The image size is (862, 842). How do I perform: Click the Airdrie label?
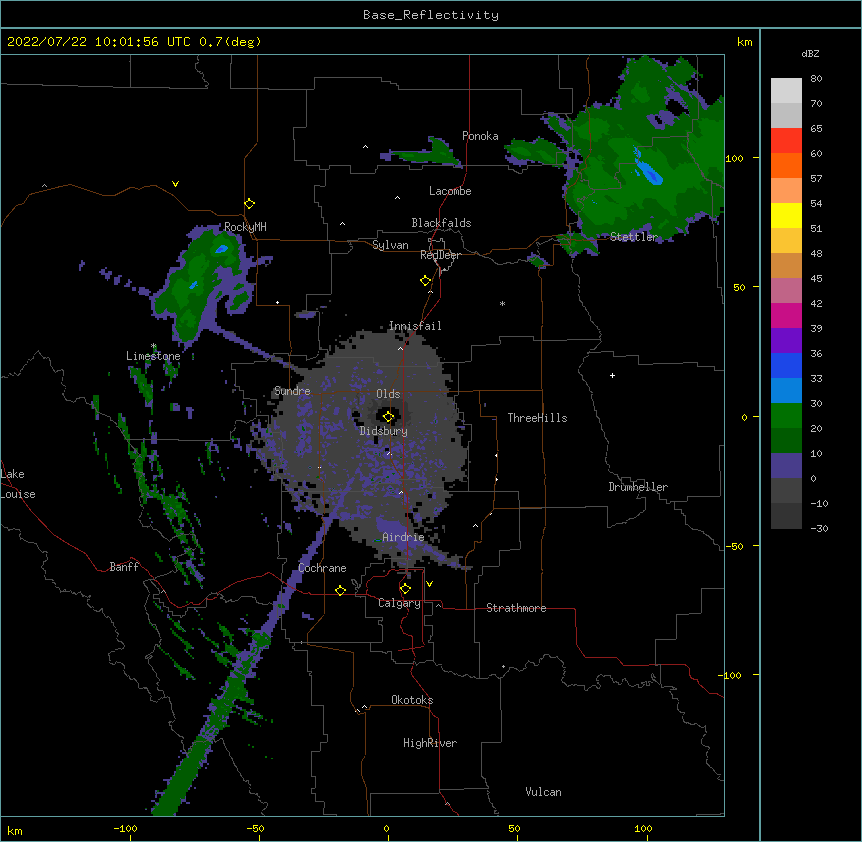point(403,537)
